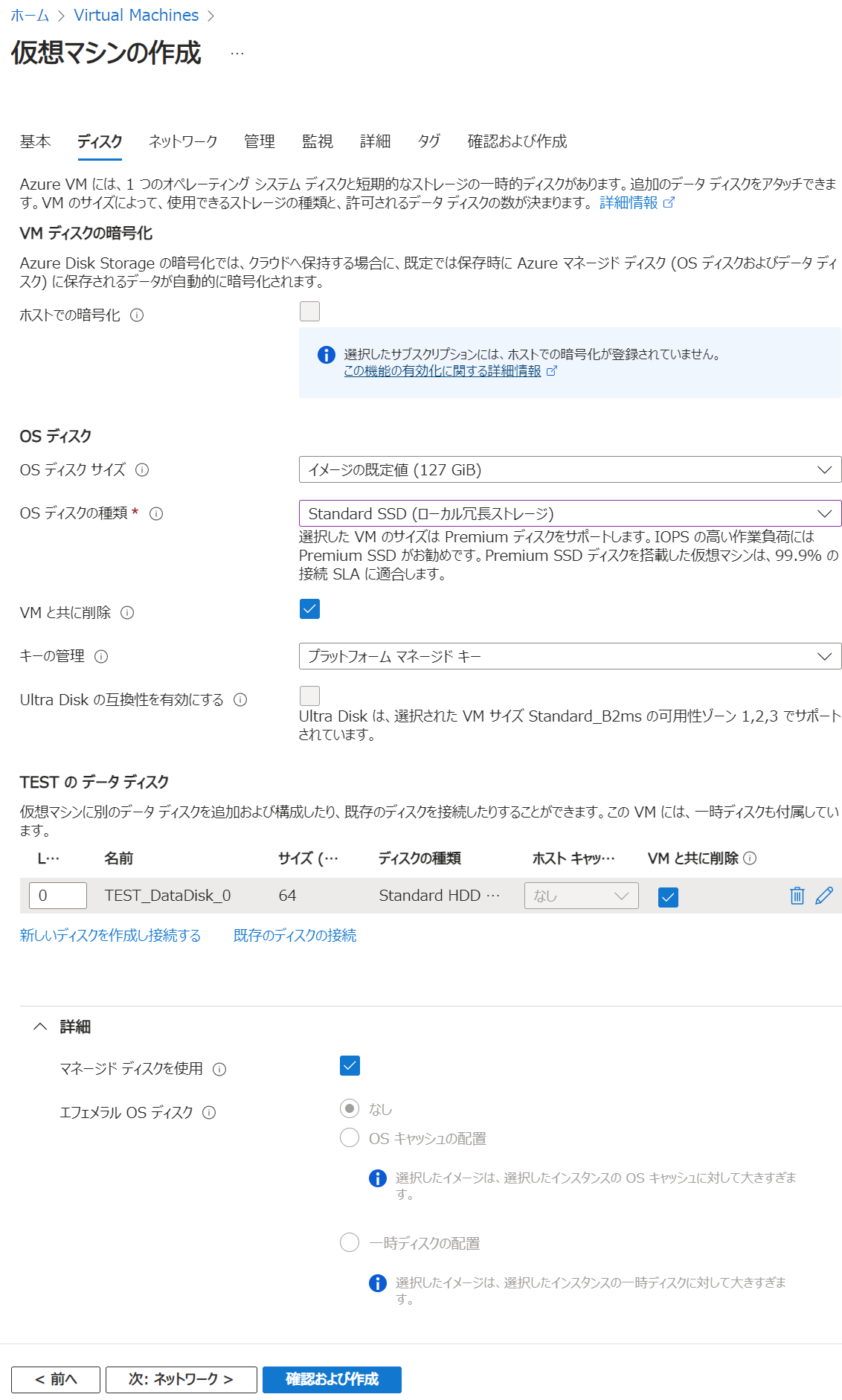Toggle the マネージド ディスクを使用 checkbox

coord(350,1066)
